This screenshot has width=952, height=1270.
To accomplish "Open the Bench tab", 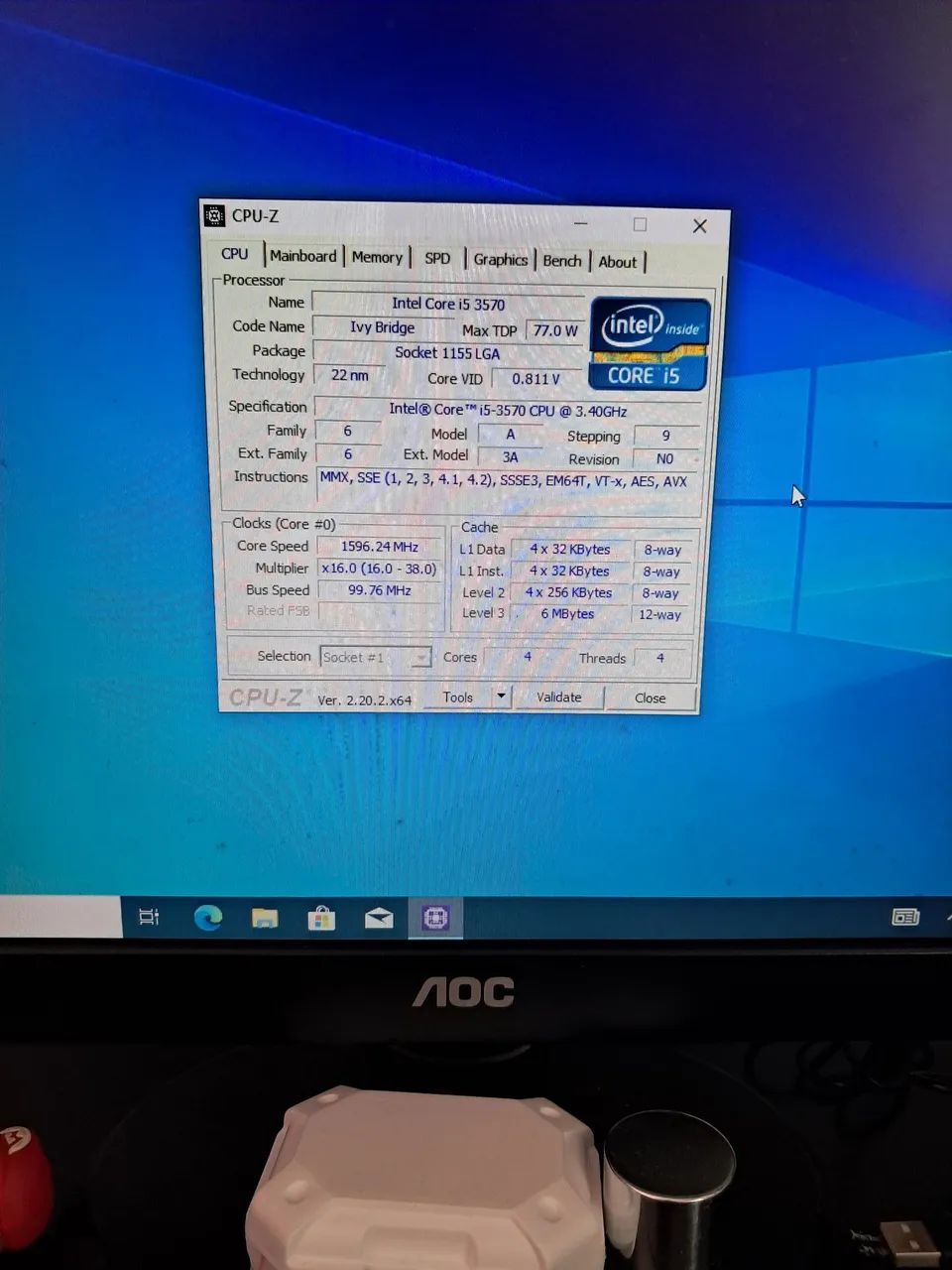I will [562, 261].
